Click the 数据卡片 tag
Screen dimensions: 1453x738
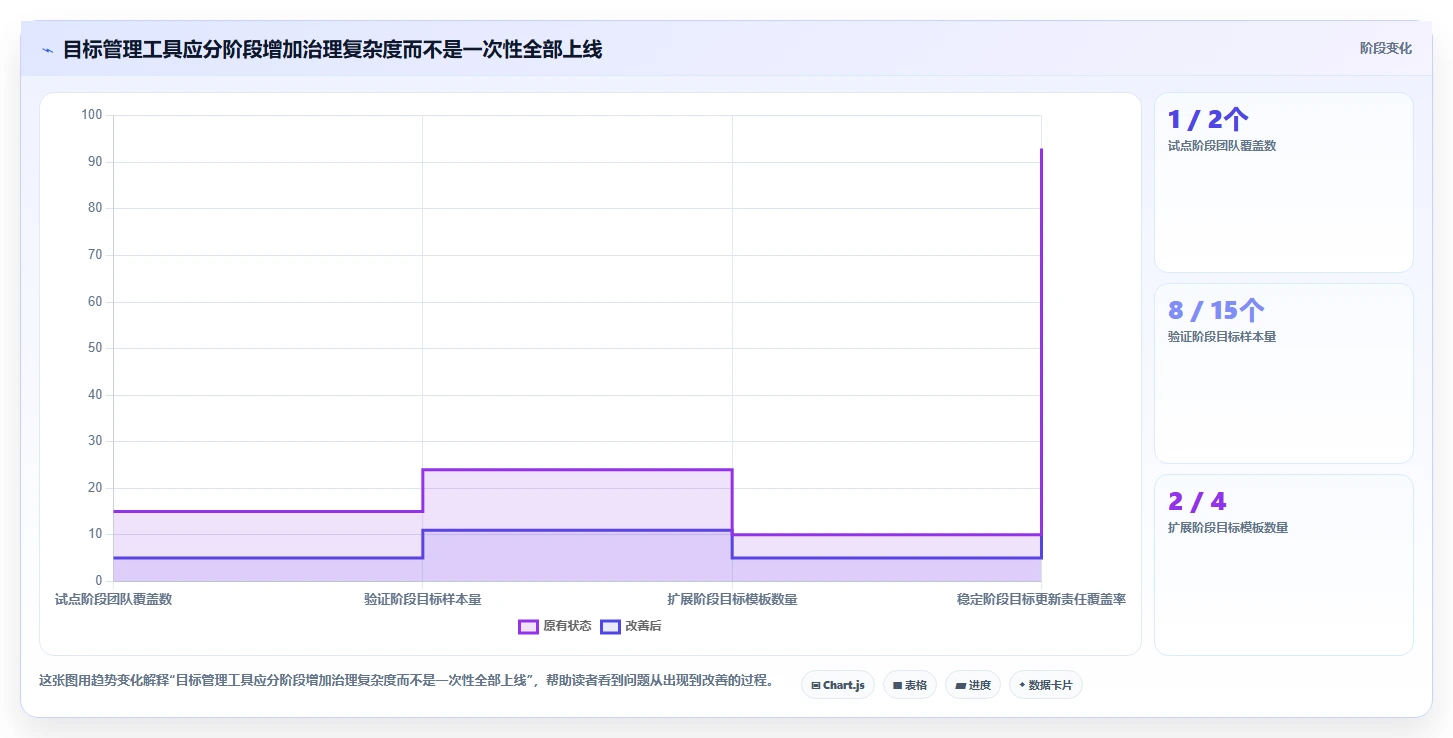1045,685
